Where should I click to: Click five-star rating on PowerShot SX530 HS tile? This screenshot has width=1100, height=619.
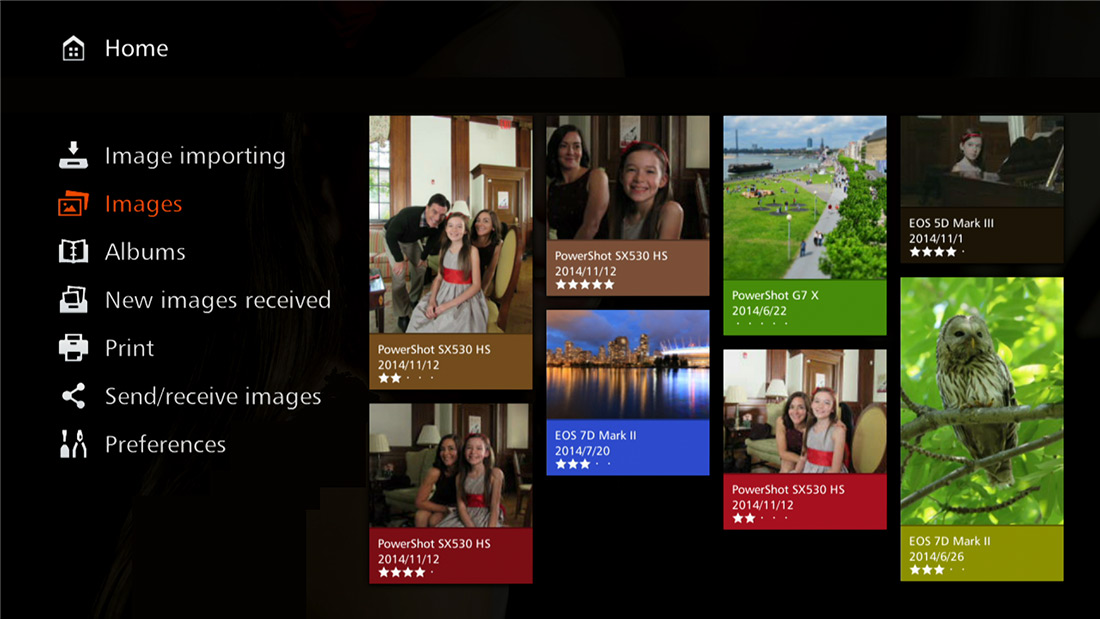pyautogui.click(x=587, y=286)
